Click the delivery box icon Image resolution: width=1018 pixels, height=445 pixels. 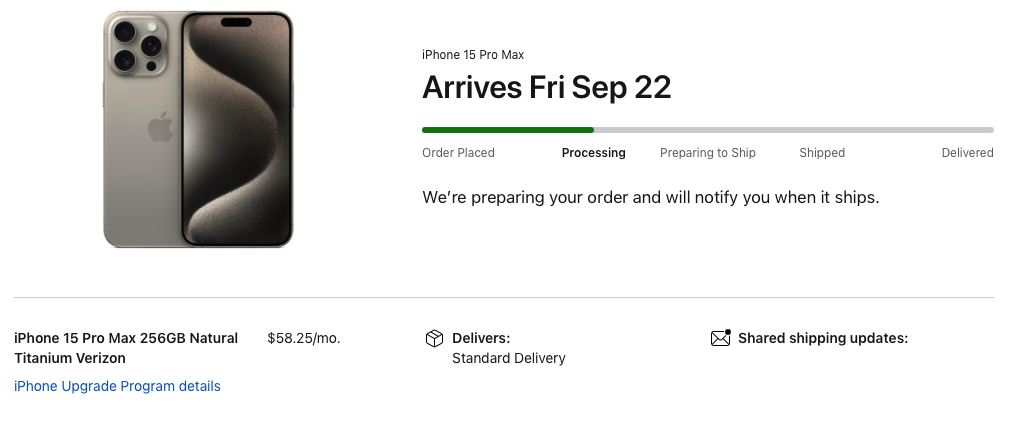click(x=434, y=339)
